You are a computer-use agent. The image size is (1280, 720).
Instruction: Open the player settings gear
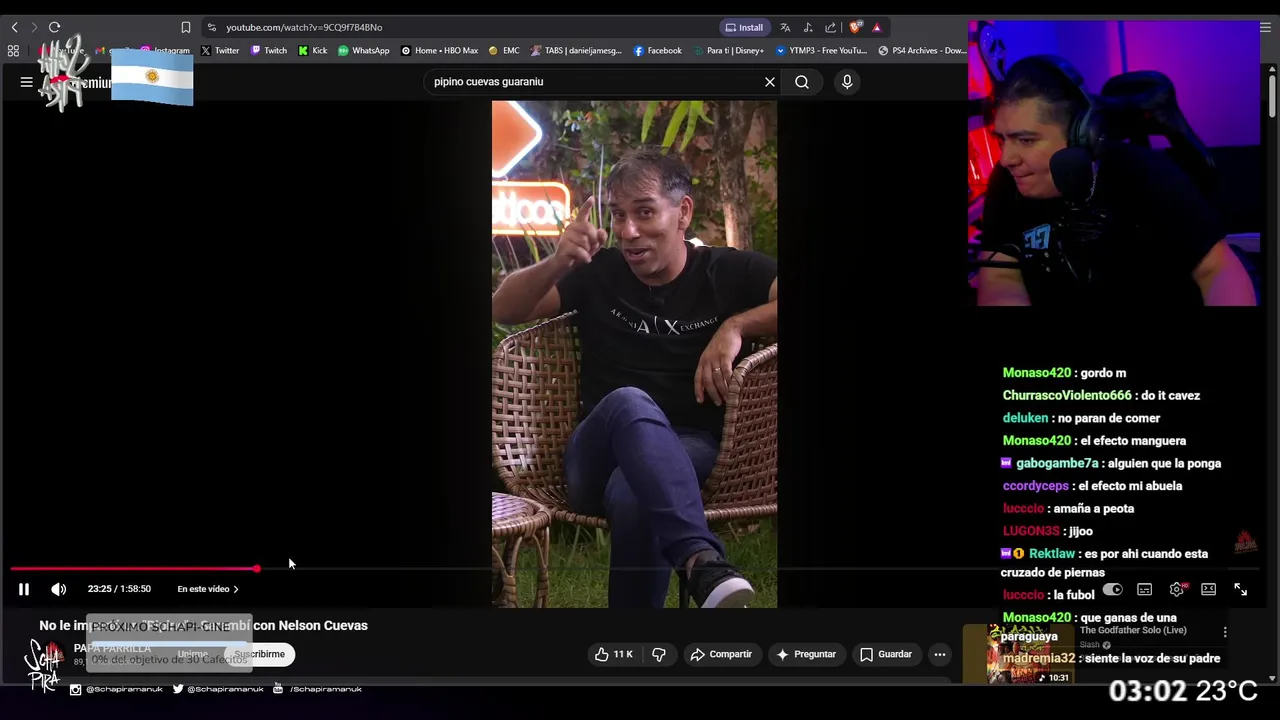point(1177,590)
